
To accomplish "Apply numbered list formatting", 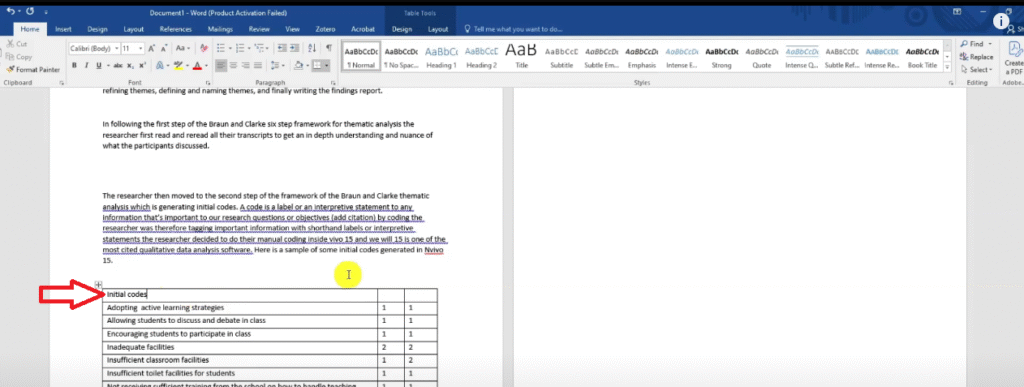I will coord(240,48).
